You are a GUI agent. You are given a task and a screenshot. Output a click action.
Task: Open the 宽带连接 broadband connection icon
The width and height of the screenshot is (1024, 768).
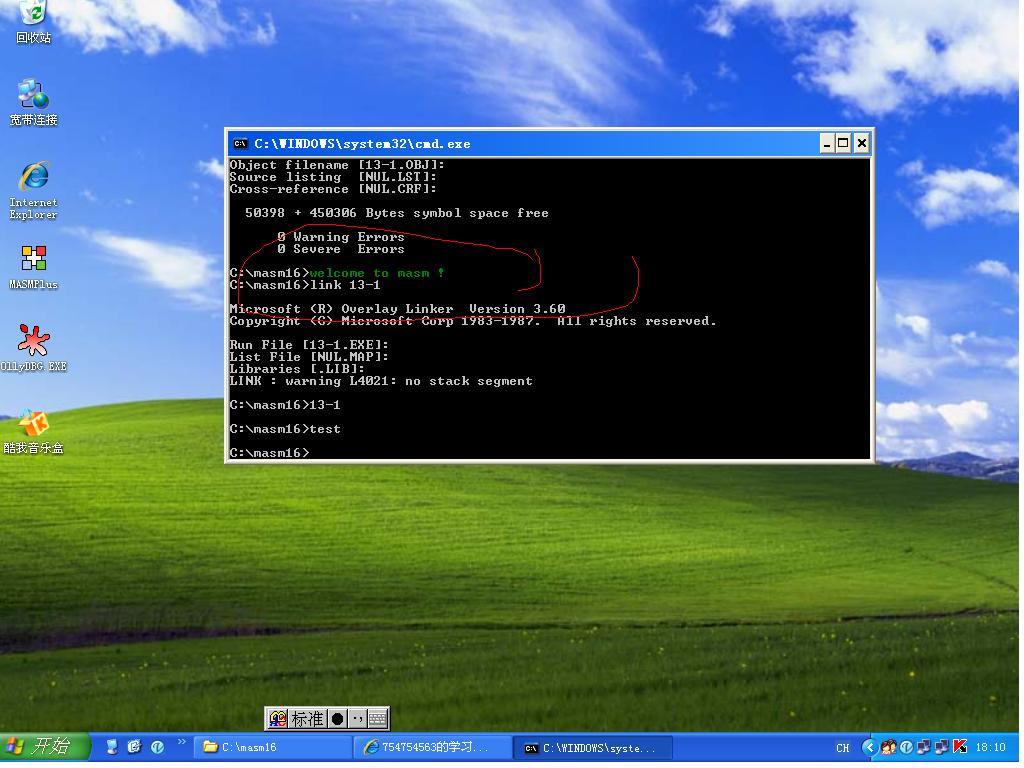pyautogui.click(x=33, y=103)
